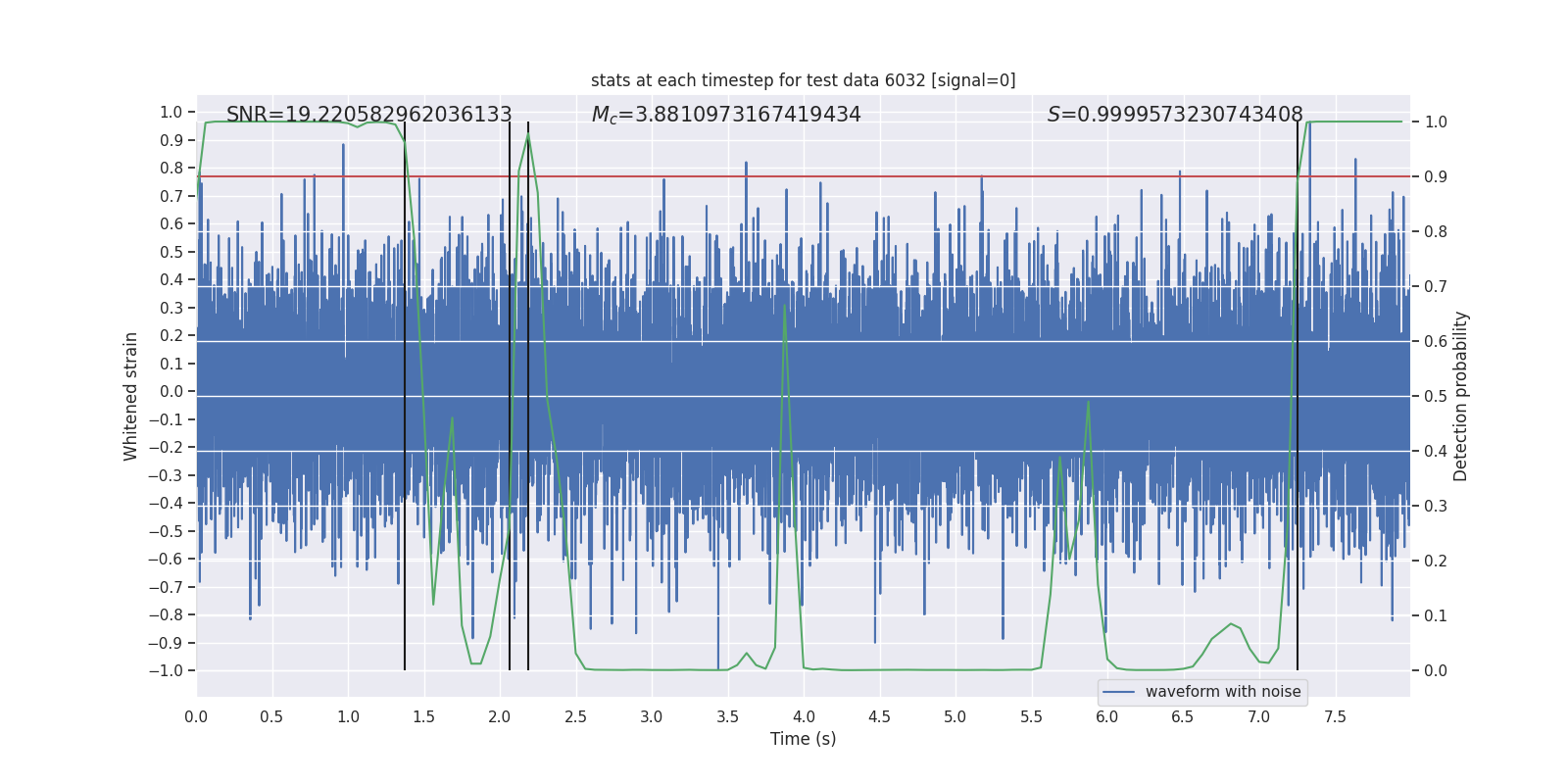
Task: Click the 5.5 tick on the time axis
Action: coord(1031,716)
